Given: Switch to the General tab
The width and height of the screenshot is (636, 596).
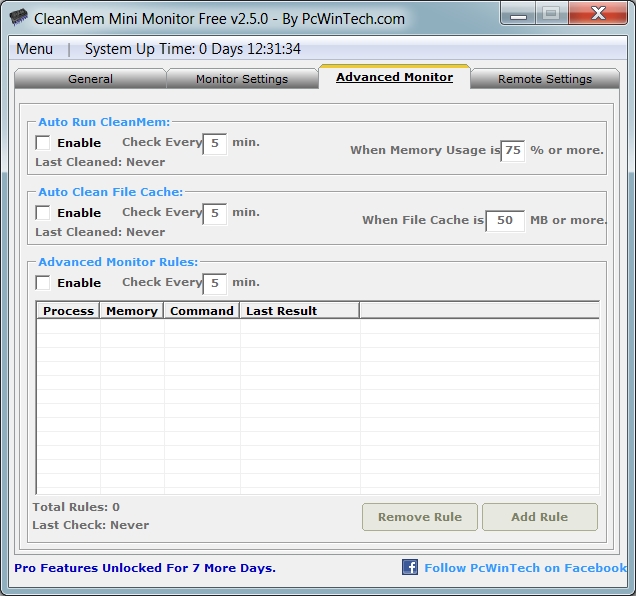Looking at the screenshot, I should 90,79.
